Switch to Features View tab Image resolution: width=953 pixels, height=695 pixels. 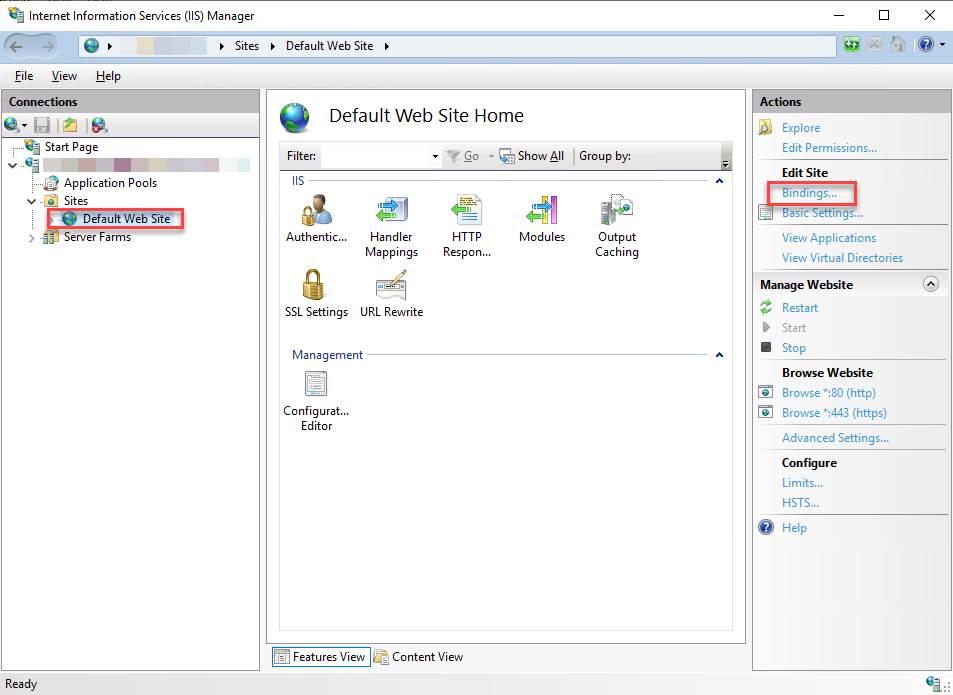coord(321,657)
